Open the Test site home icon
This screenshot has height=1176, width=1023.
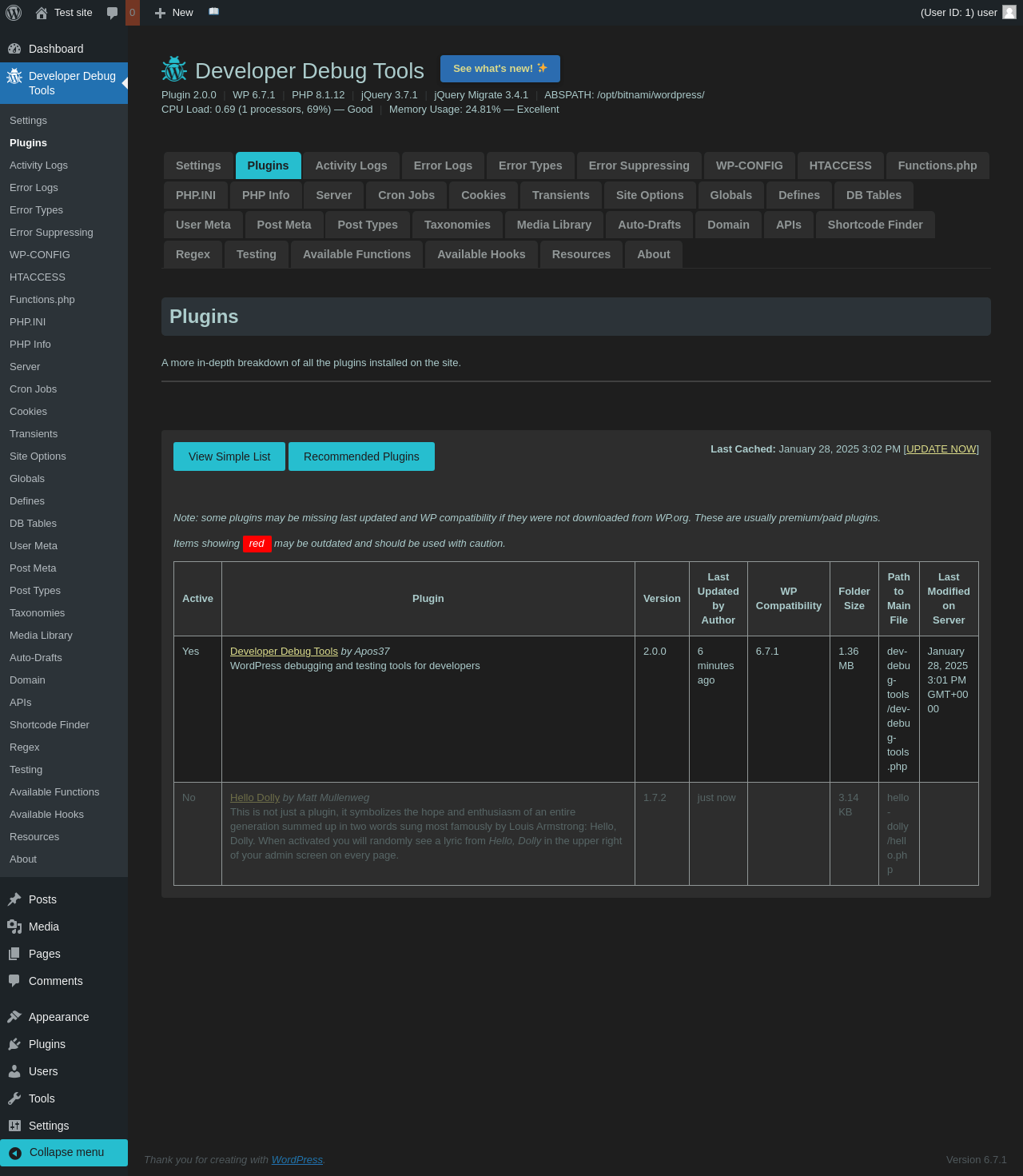click(x=42, y=13)
